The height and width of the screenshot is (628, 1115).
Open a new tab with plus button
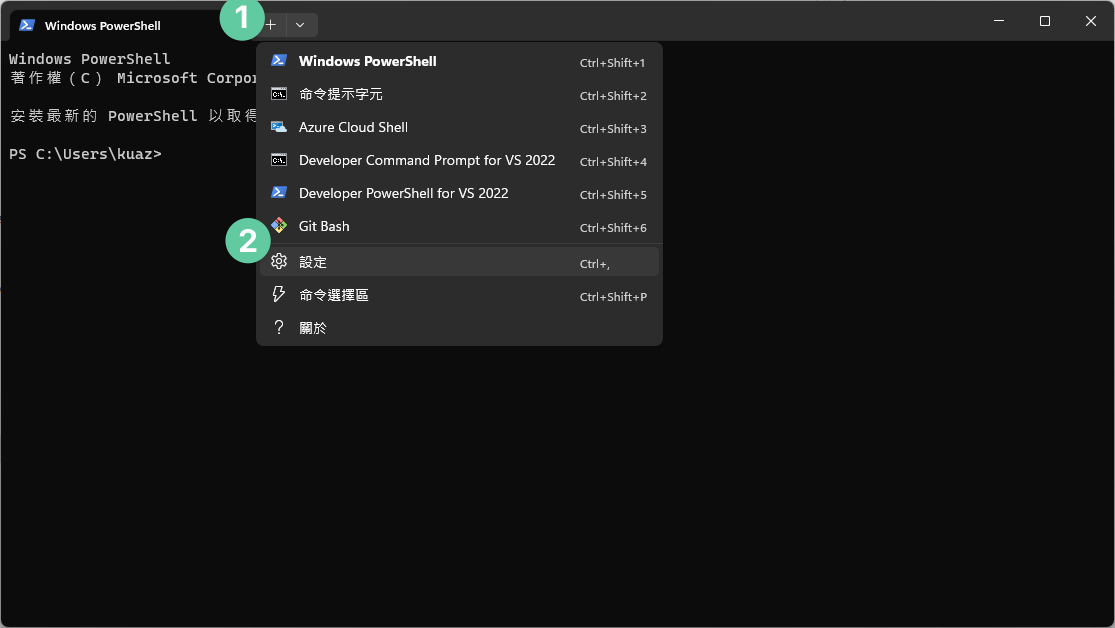[x=271, y=25]
